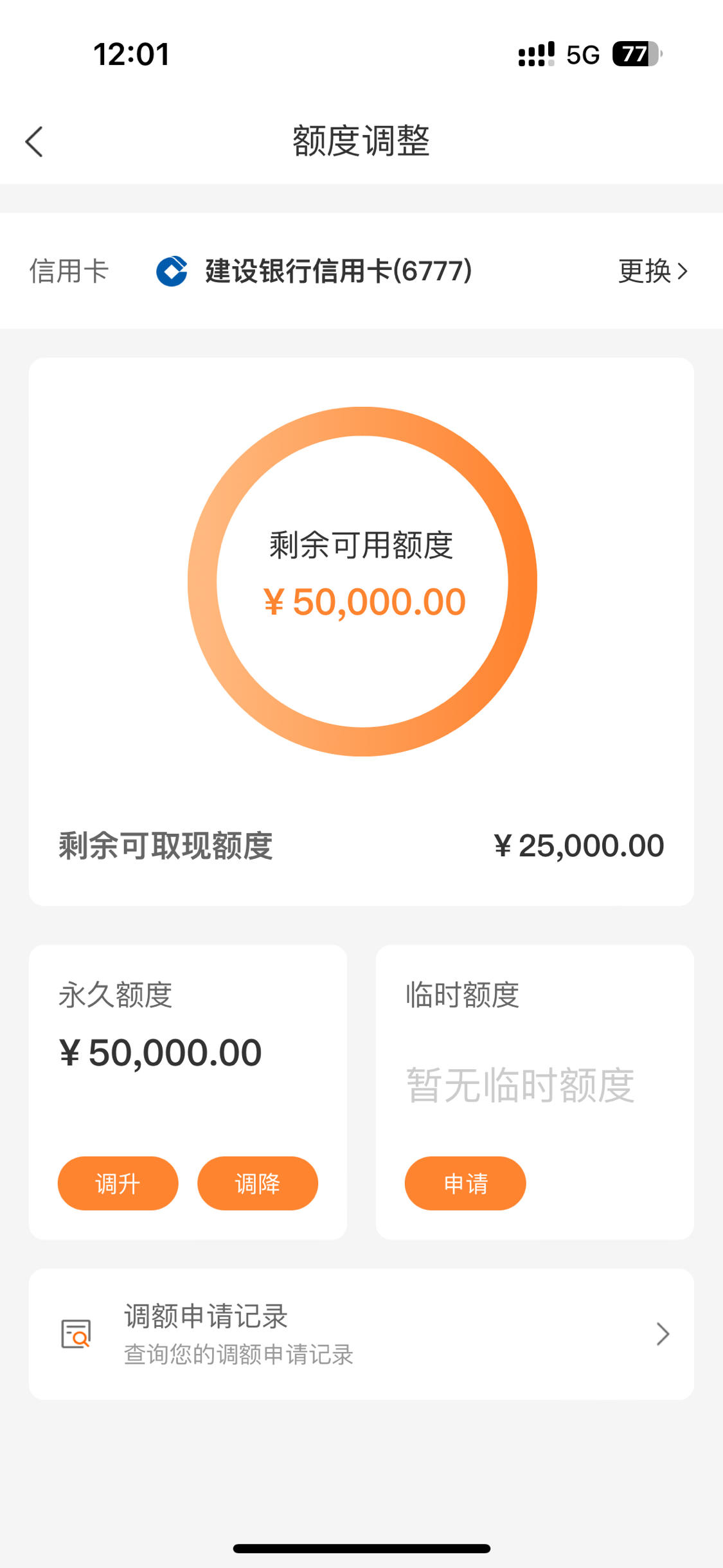Tap the adjustment records search icon
The image size is (723, 1568).
click(x=76, y=1333)
